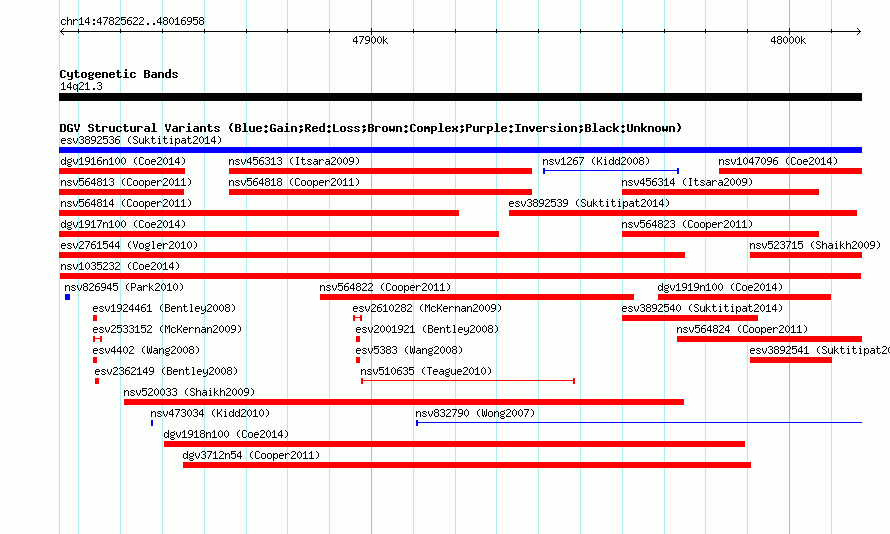Screen dimensions: 890x534
Task: Click esv2533152 (McKernan2009) label
Action: 167,329
